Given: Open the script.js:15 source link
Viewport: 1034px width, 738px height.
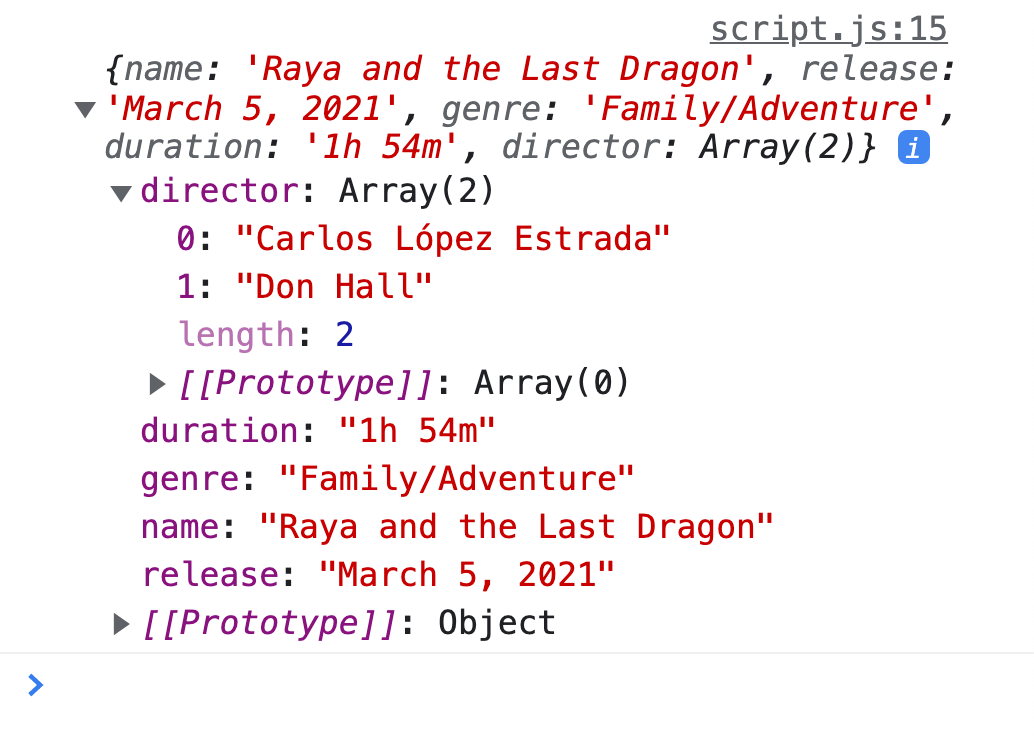Looking at the screenshot, I should [x=828, y=29].
